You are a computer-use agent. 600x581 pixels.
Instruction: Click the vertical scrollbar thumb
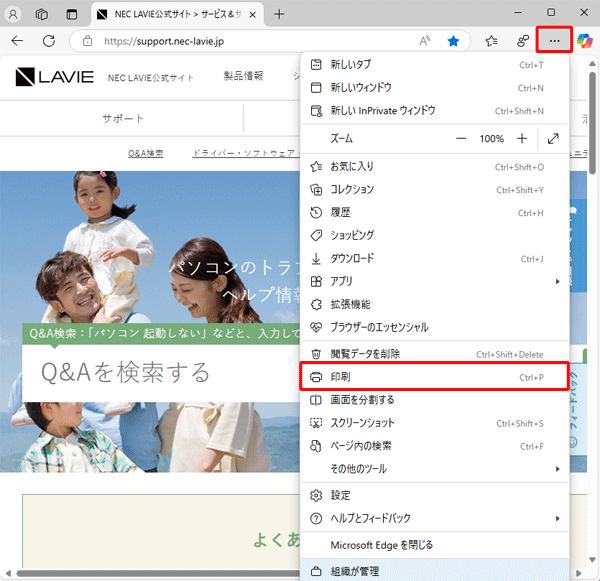tap(592, 122)
